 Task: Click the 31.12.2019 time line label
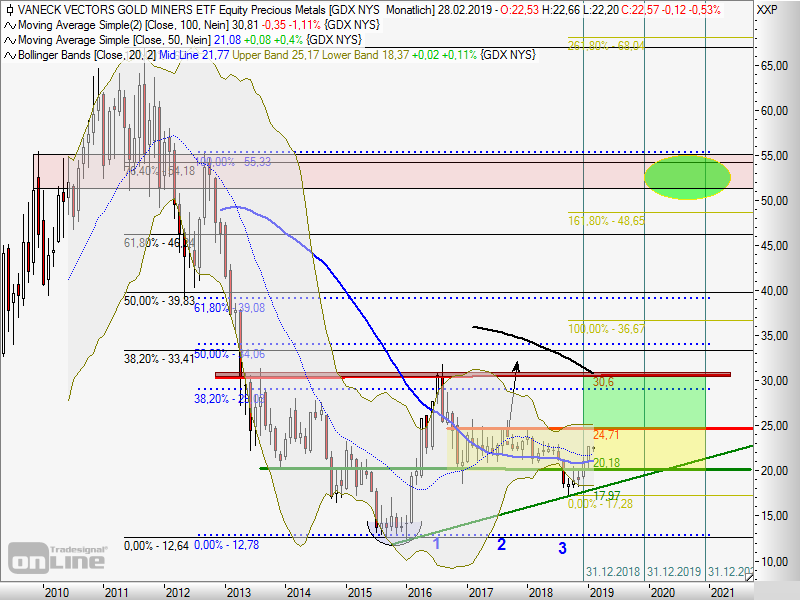674,571
